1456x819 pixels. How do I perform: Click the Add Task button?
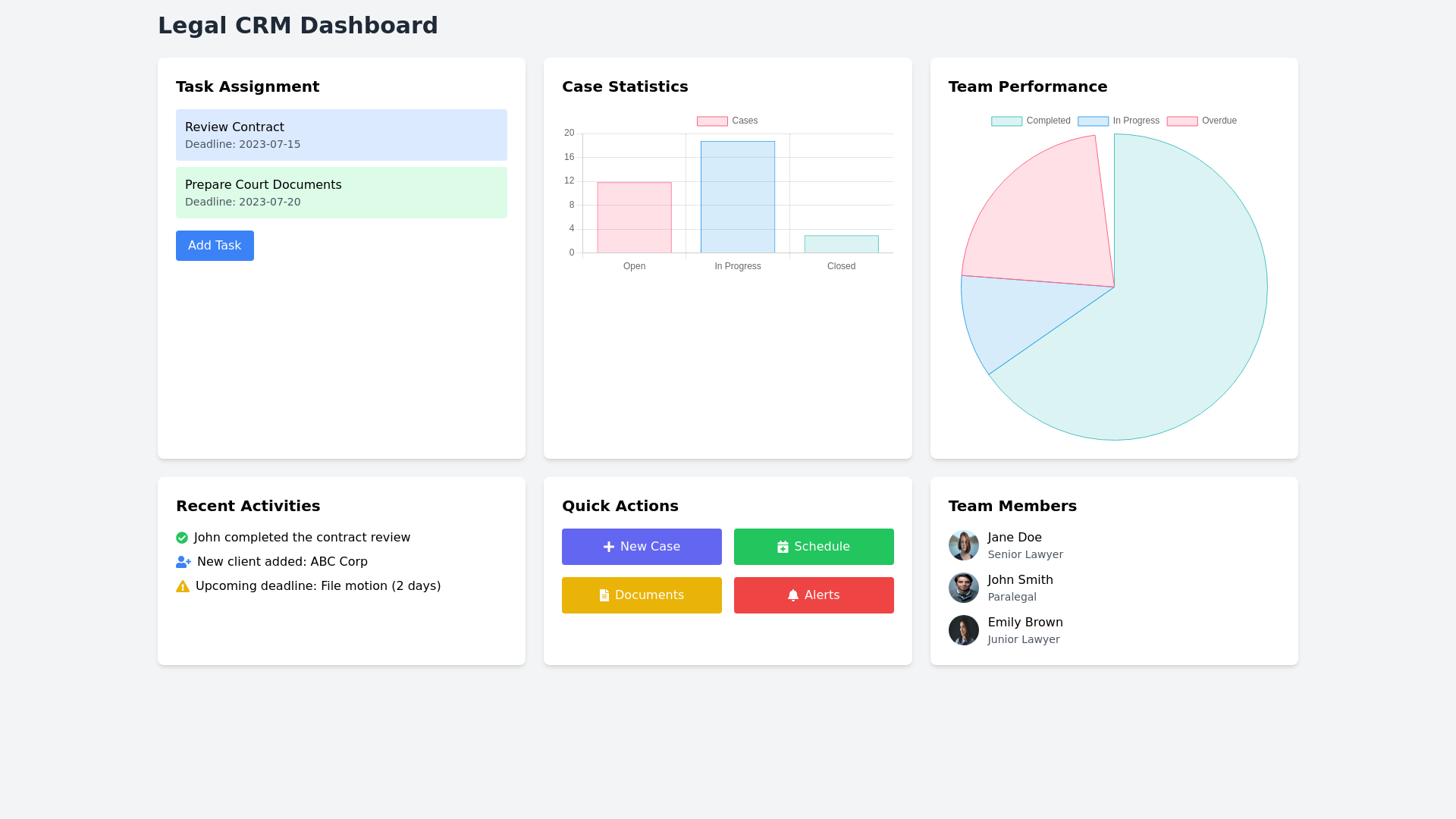click(215, 246)
